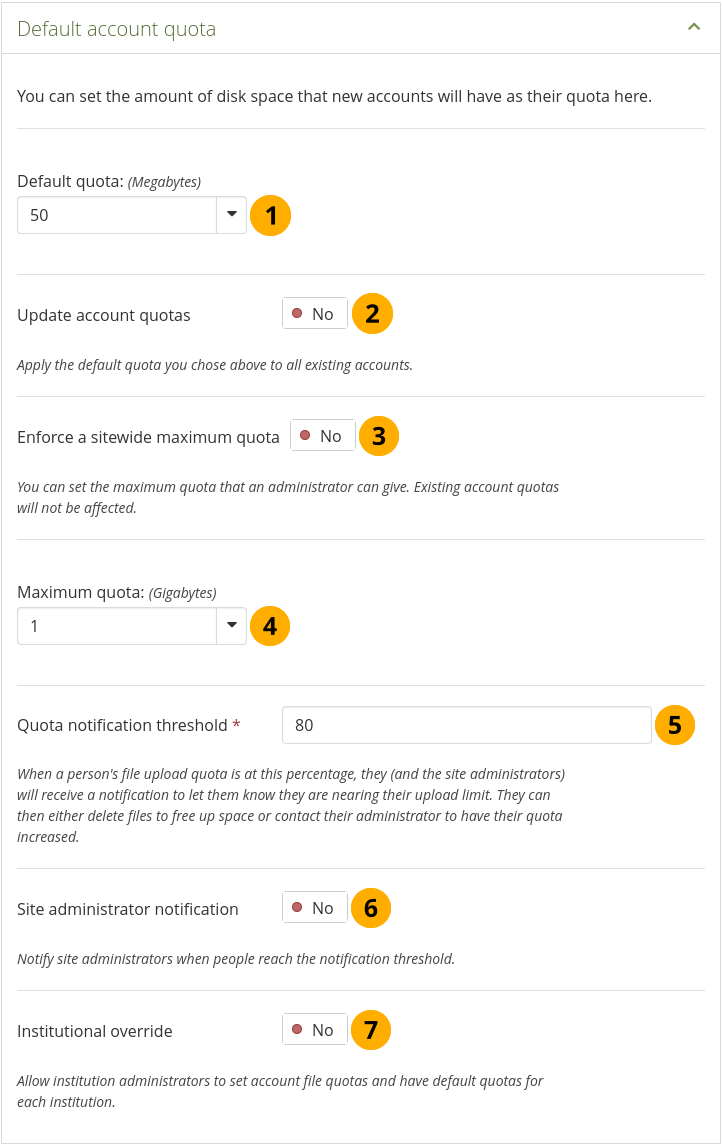Switch on Institutional override
Screen dimensions: 722x1145
(x=315, y=1030)
